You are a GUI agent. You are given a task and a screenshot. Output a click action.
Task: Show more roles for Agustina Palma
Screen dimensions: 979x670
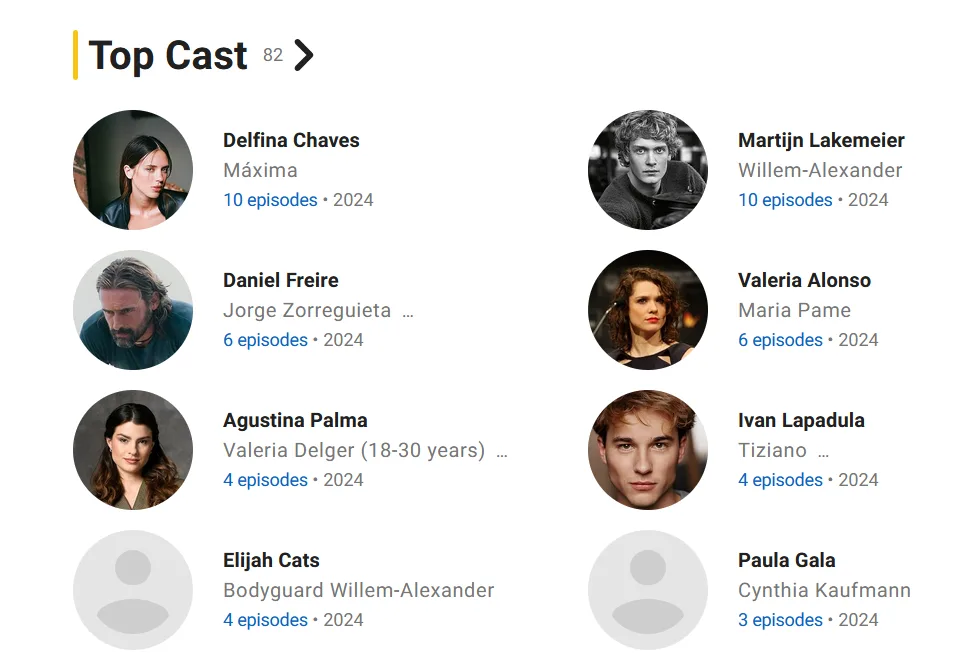click(502, 452)
